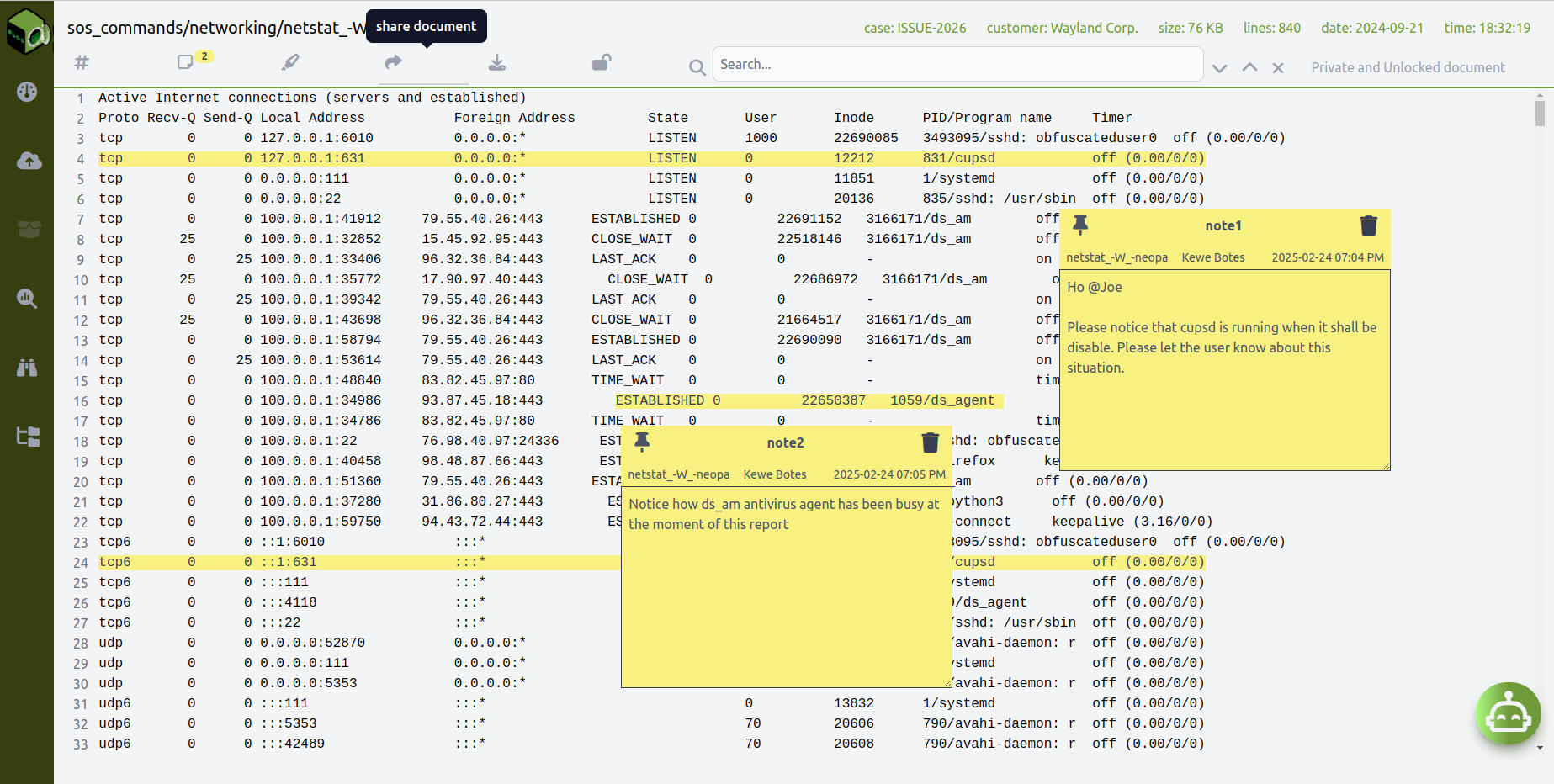Click the application logo icon
Image resolution: width=1554 pixels, height=784 pixels.
pos(28,32)
